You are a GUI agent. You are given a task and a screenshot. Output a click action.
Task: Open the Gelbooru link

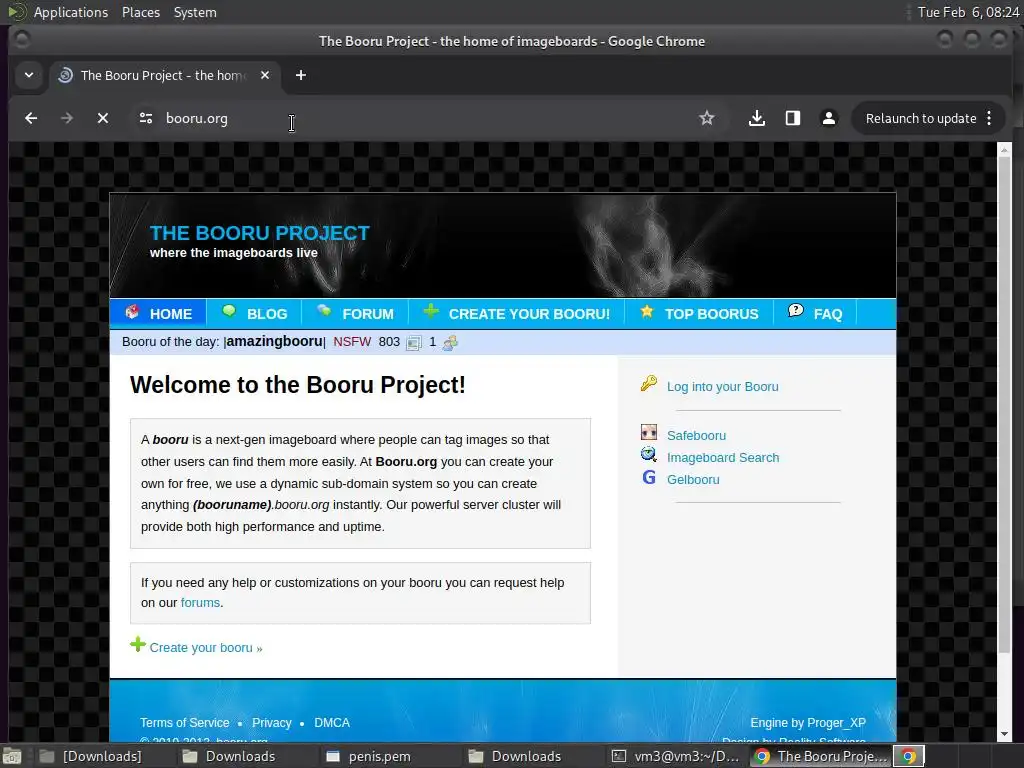[693, 479]
